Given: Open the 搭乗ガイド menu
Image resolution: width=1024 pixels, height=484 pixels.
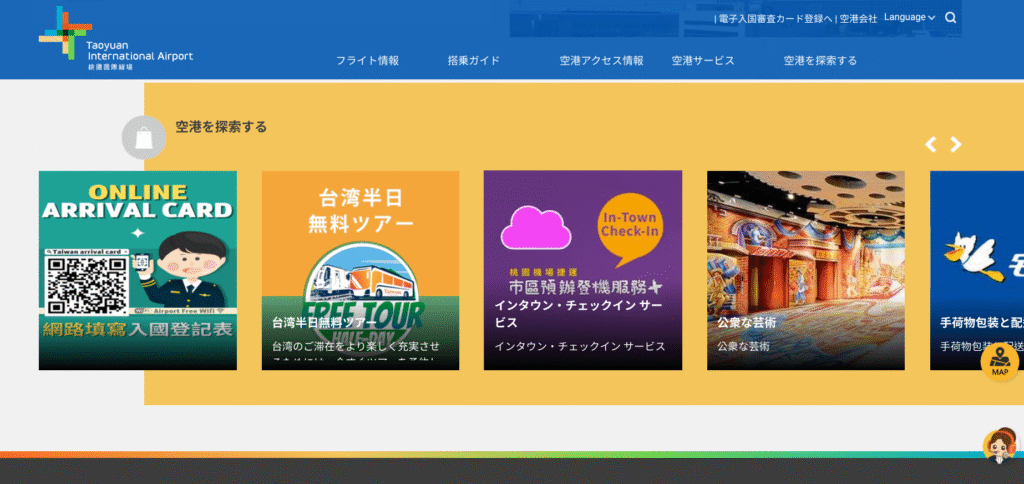Looking at the screenshot, I should coord(473,61).
